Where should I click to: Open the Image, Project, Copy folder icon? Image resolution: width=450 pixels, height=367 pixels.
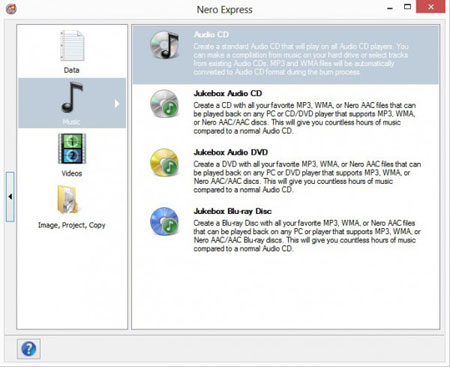tap(68, 200)
